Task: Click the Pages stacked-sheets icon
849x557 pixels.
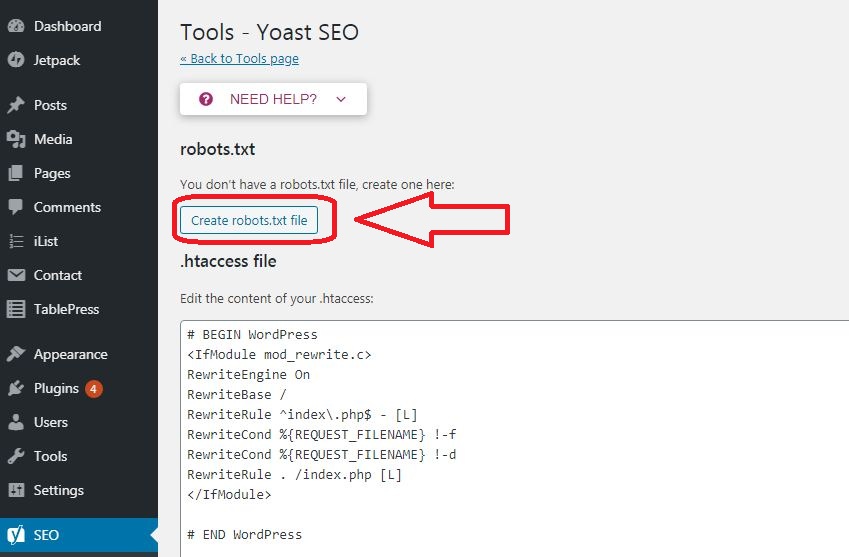Action: tap(16, 173)
